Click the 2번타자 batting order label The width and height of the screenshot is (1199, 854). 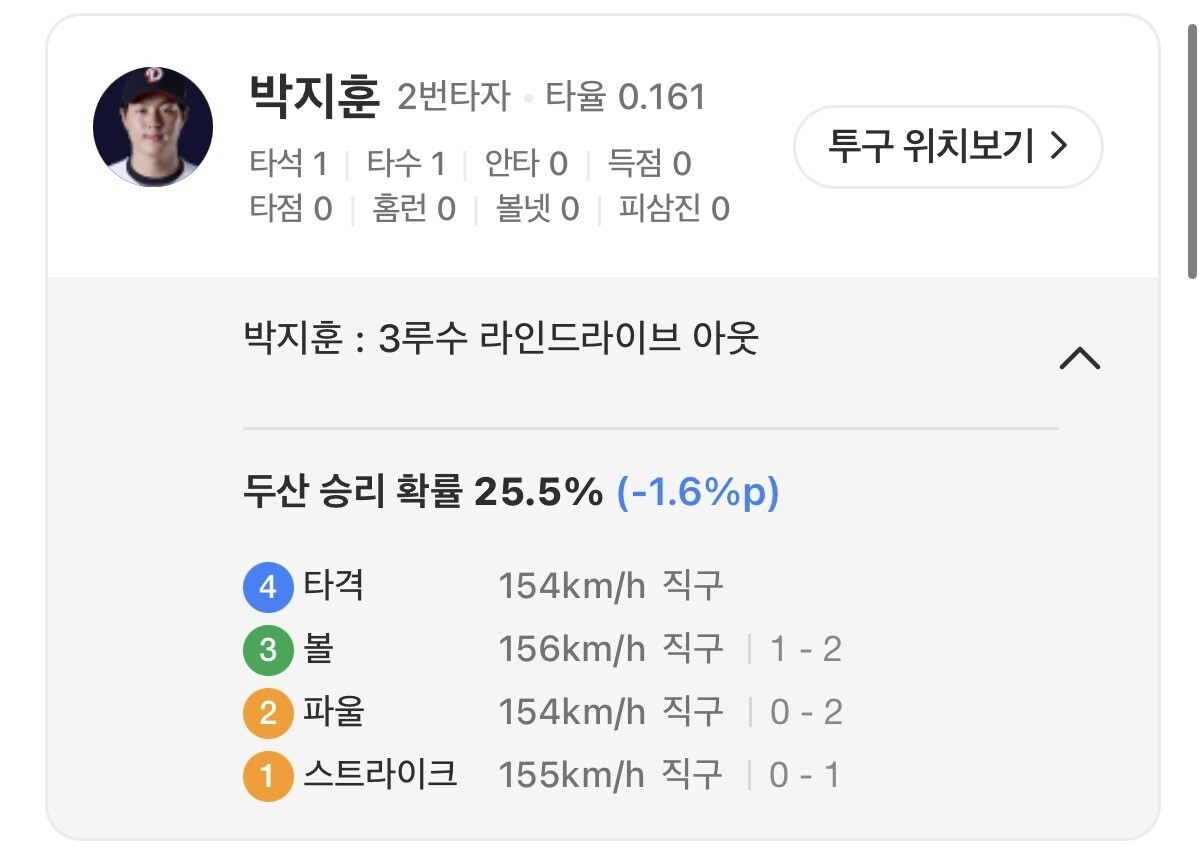click(453, 98)
